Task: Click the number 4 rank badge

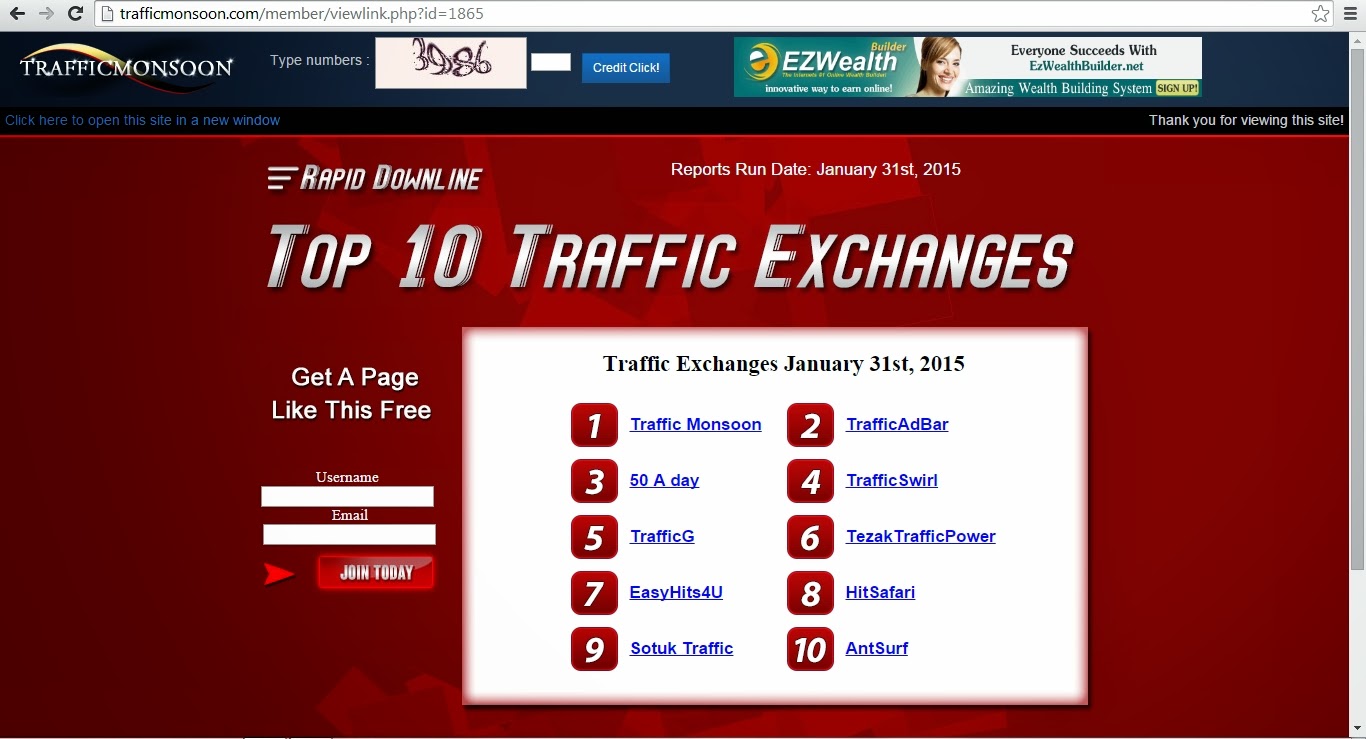Action: point(810,481)
